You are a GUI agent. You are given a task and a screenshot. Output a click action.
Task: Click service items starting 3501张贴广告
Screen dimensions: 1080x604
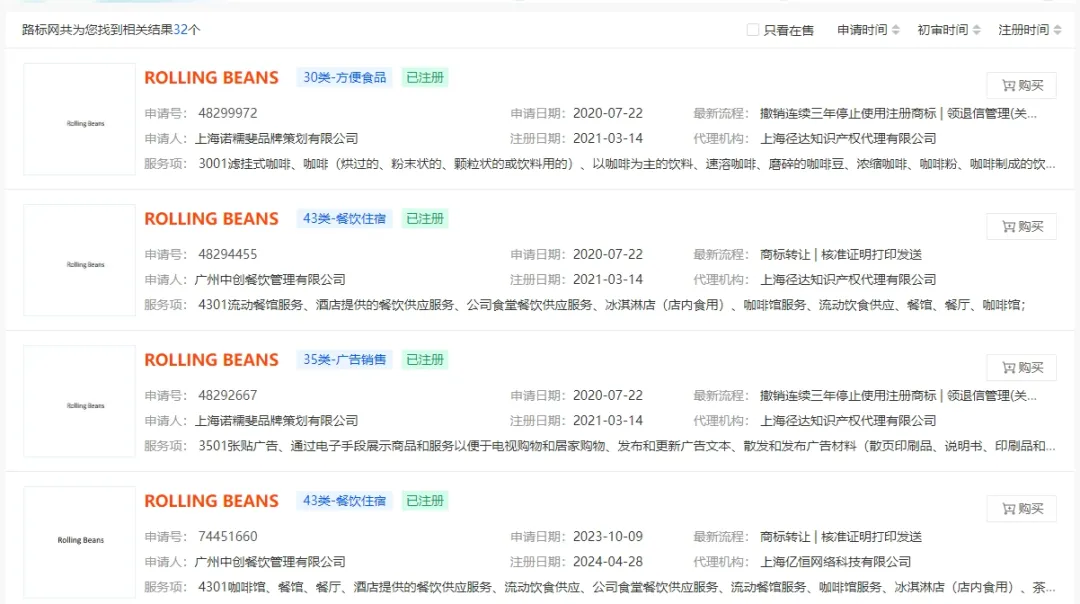point(626,446)
